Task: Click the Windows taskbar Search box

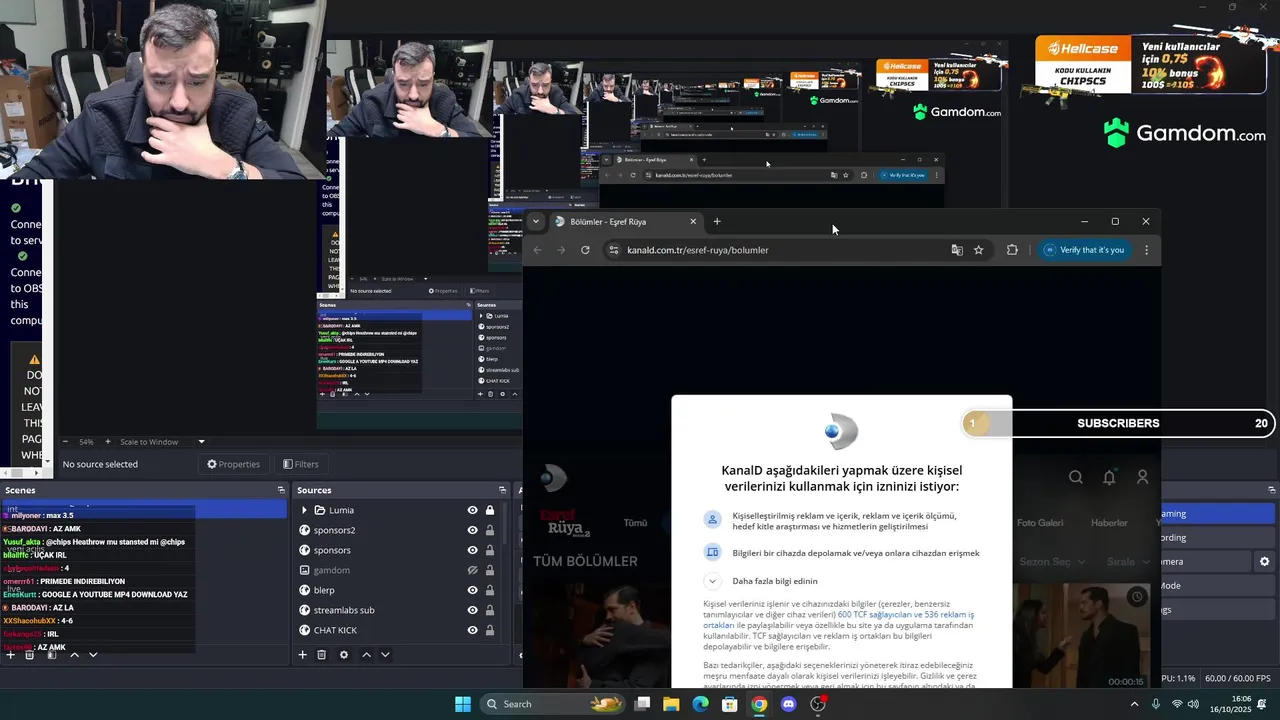Action: point(553,704)
